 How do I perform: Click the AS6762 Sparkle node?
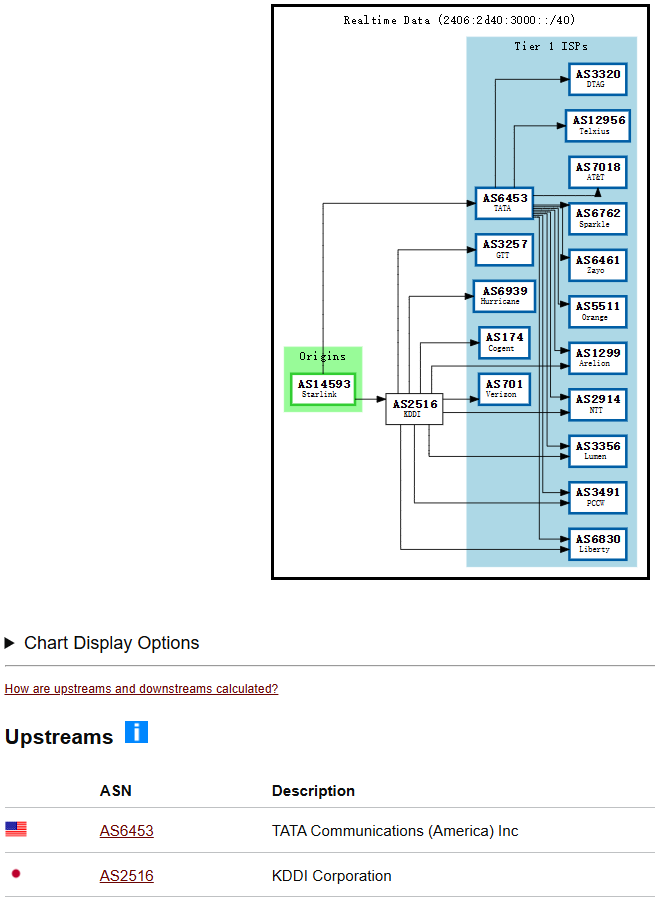tap(598, 218)
